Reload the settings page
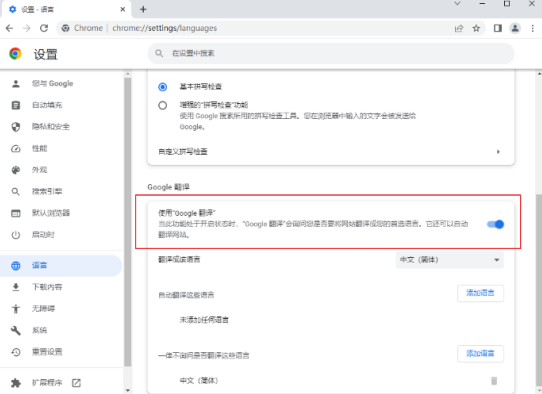542x394 pixels. [44, 28]
